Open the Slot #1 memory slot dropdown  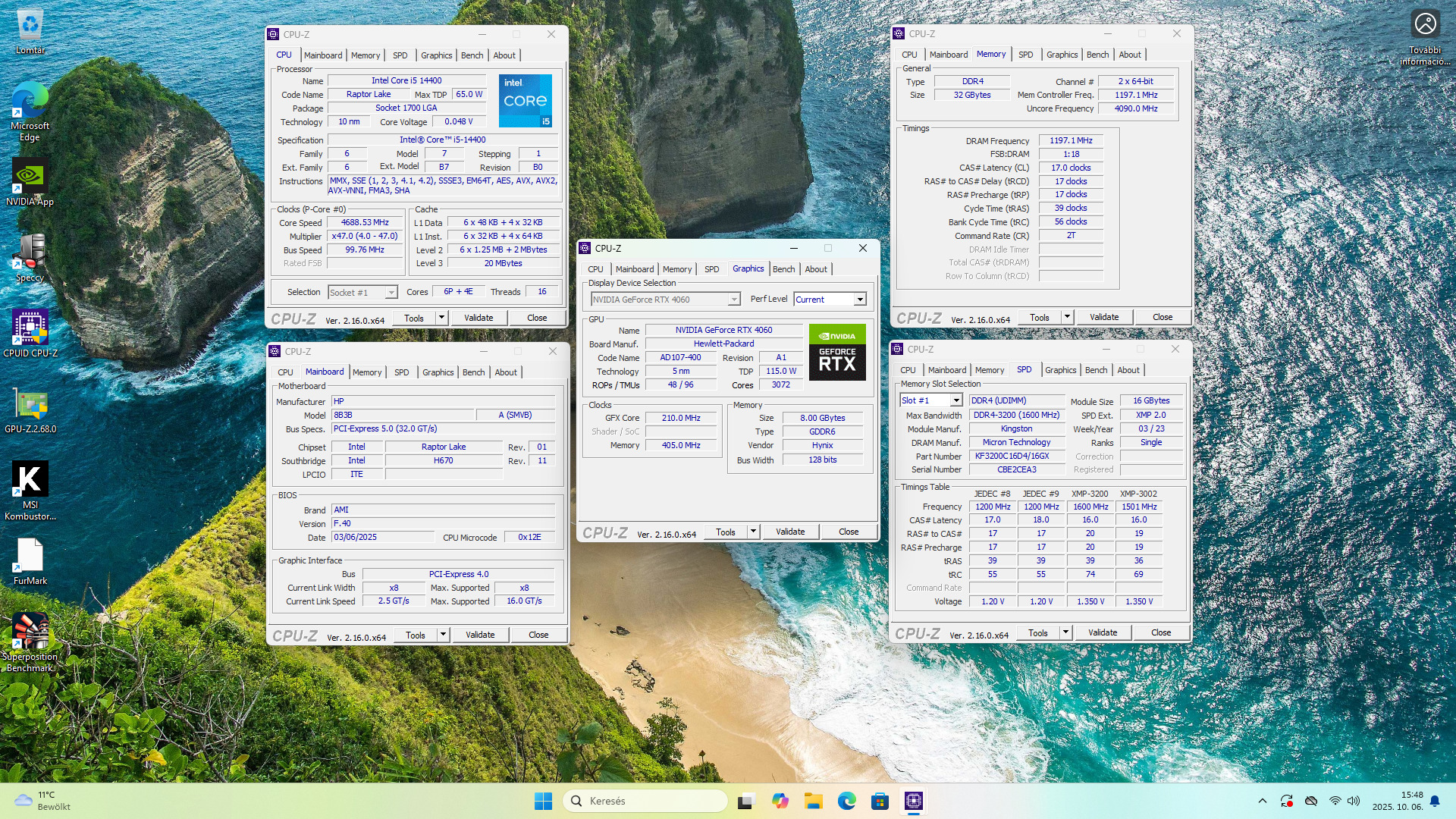tap(956, 400)
